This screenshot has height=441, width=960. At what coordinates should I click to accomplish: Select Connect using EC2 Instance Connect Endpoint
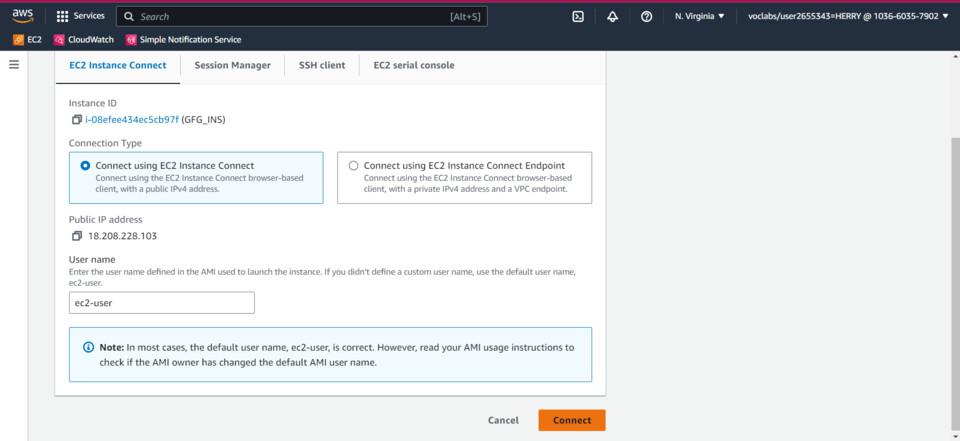point(353,166)
